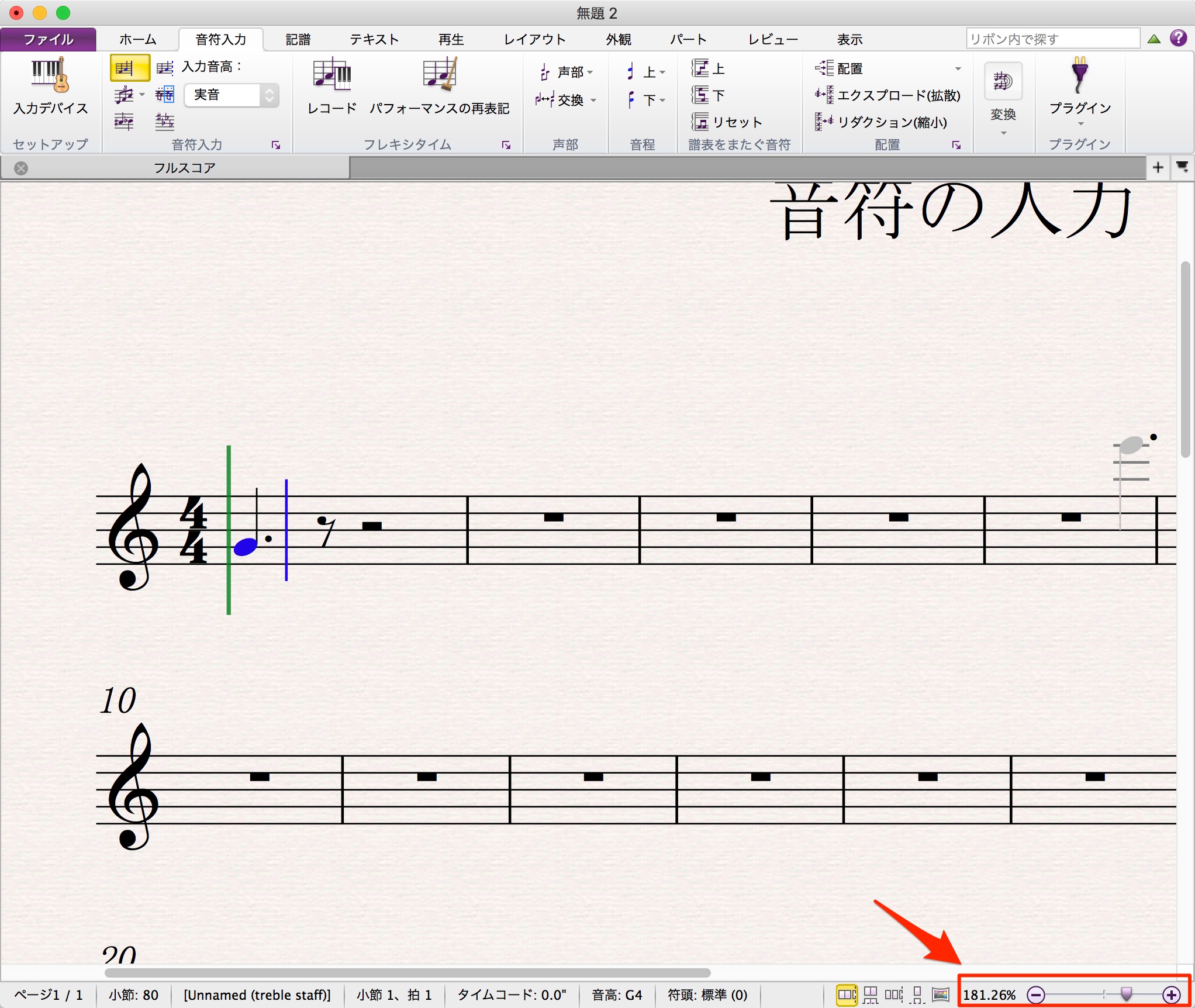The width and height of the screenshot is (1195, 1008).
Task: Click the zoom in plus button
Action: 1171,995
